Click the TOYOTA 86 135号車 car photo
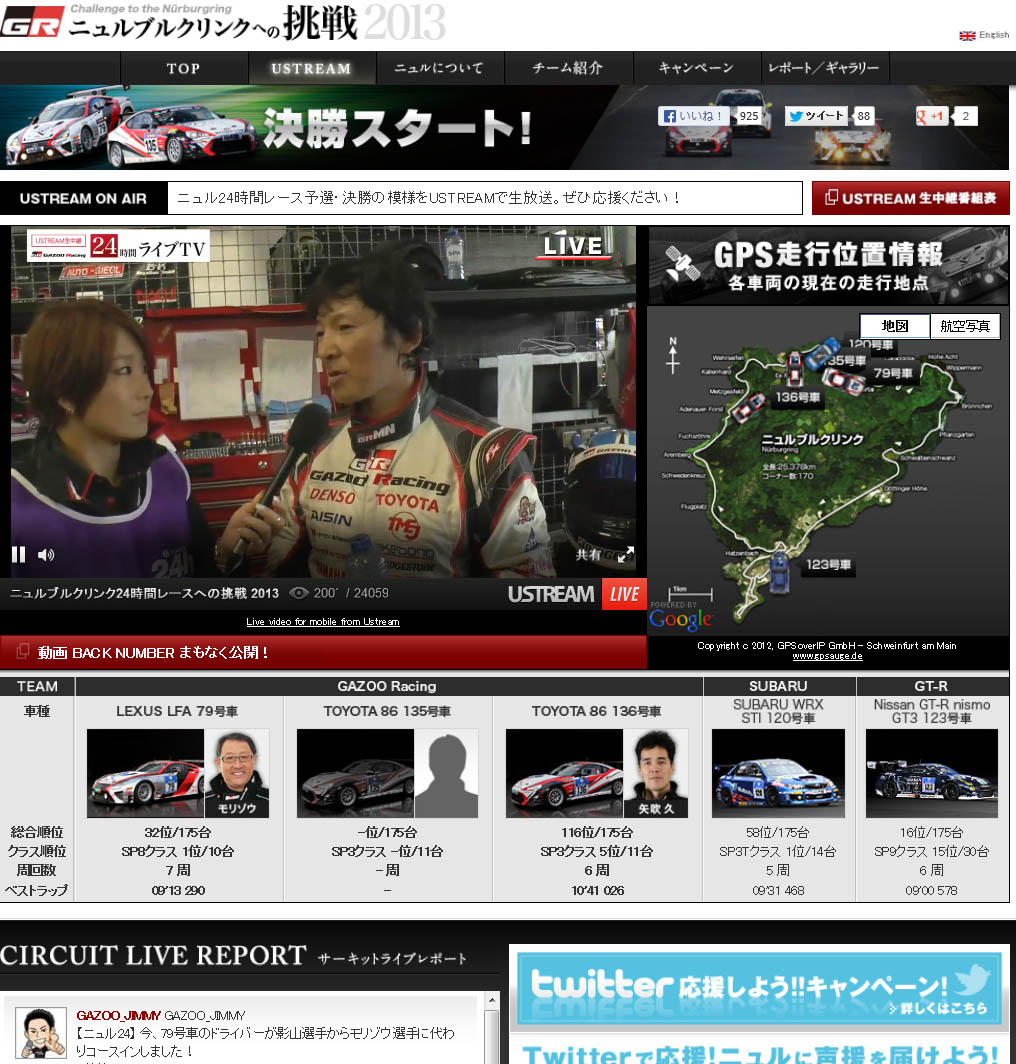Viewport: 1016px width, 1064px height. coord(356,774)
